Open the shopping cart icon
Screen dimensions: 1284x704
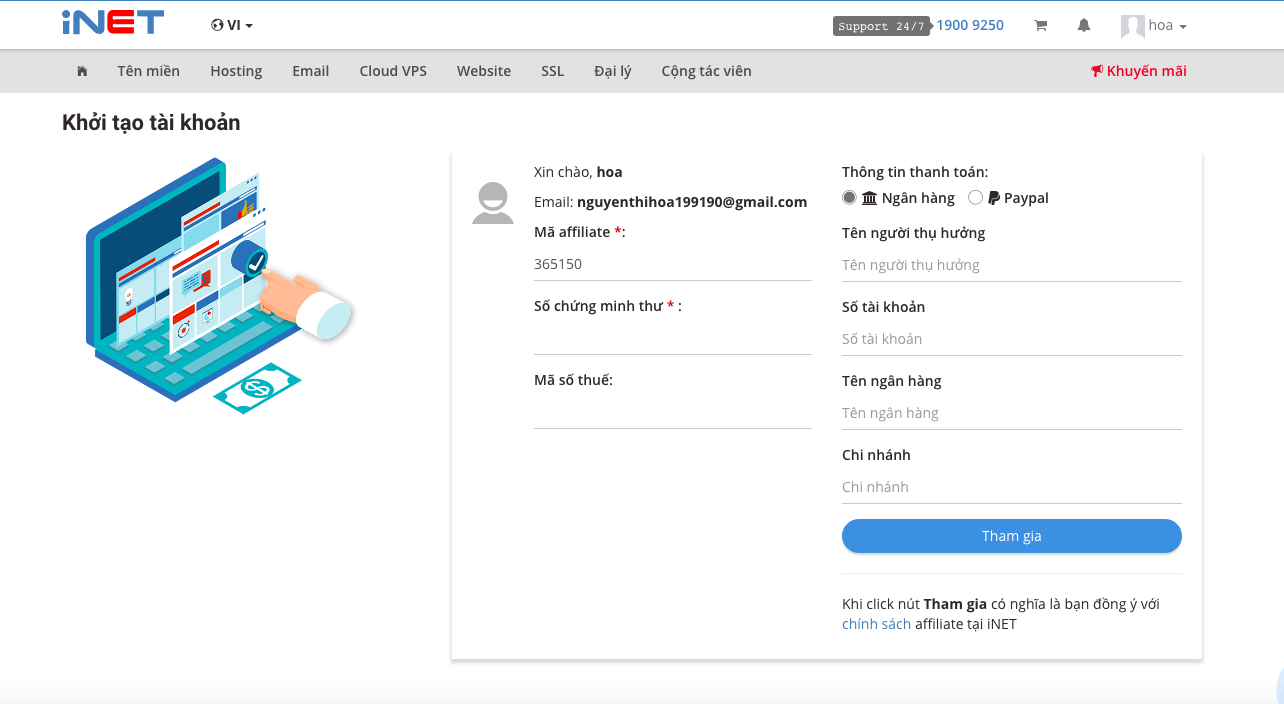pyautogui.click(x=1040, y=25)
